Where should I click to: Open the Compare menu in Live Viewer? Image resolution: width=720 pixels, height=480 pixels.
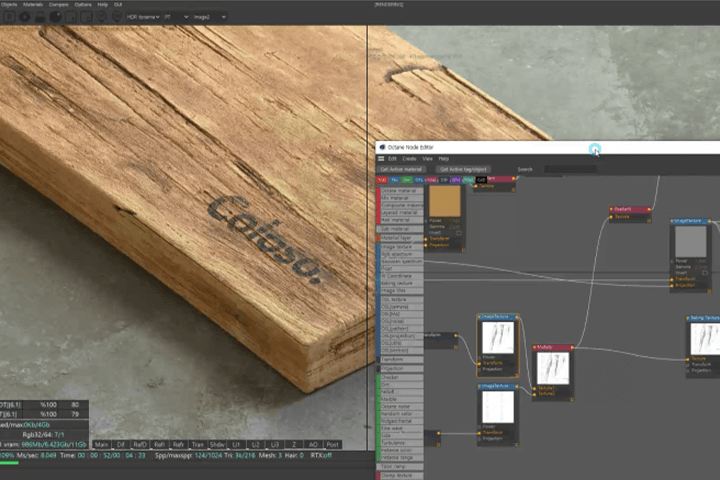pyautogui.click(x=58, y=5)
